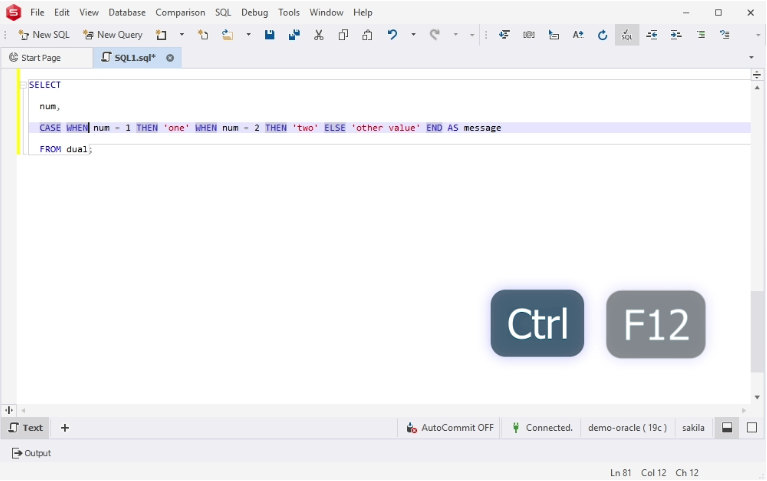Open the Debug menu
Image resolution: width=767 pixels, height=481 pixels.
tap(255, 13)
